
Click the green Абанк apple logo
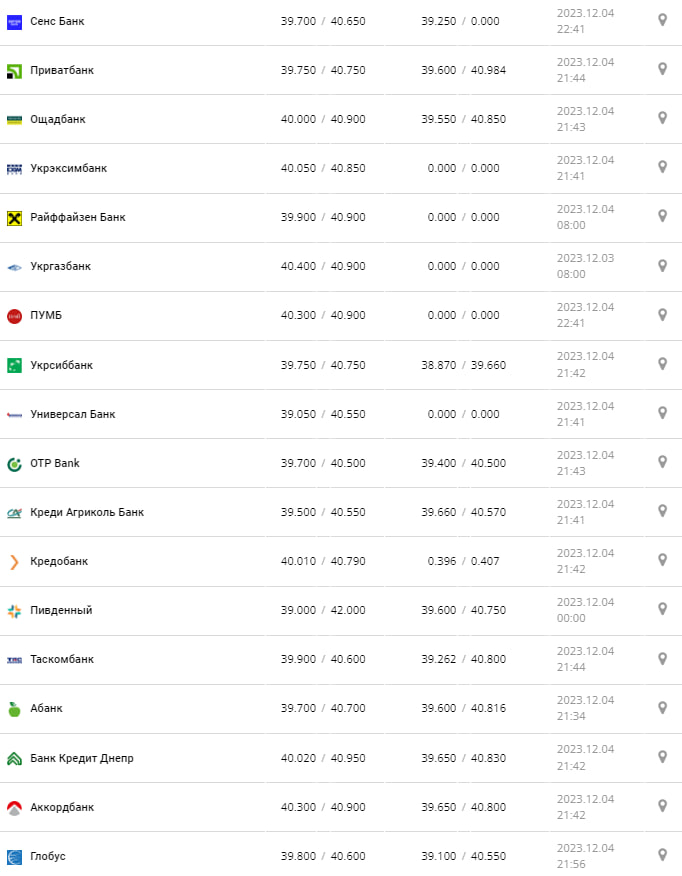(x=14, y=709)
